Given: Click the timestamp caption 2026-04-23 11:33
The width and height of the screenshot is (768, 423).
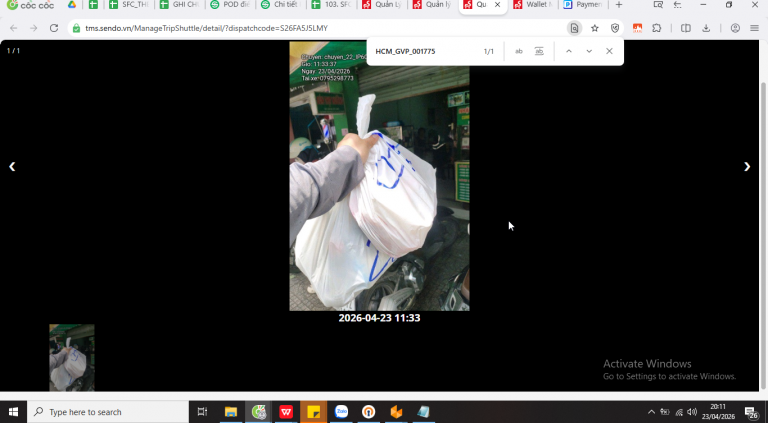Looking at the screenshot, I should point(379,318).
